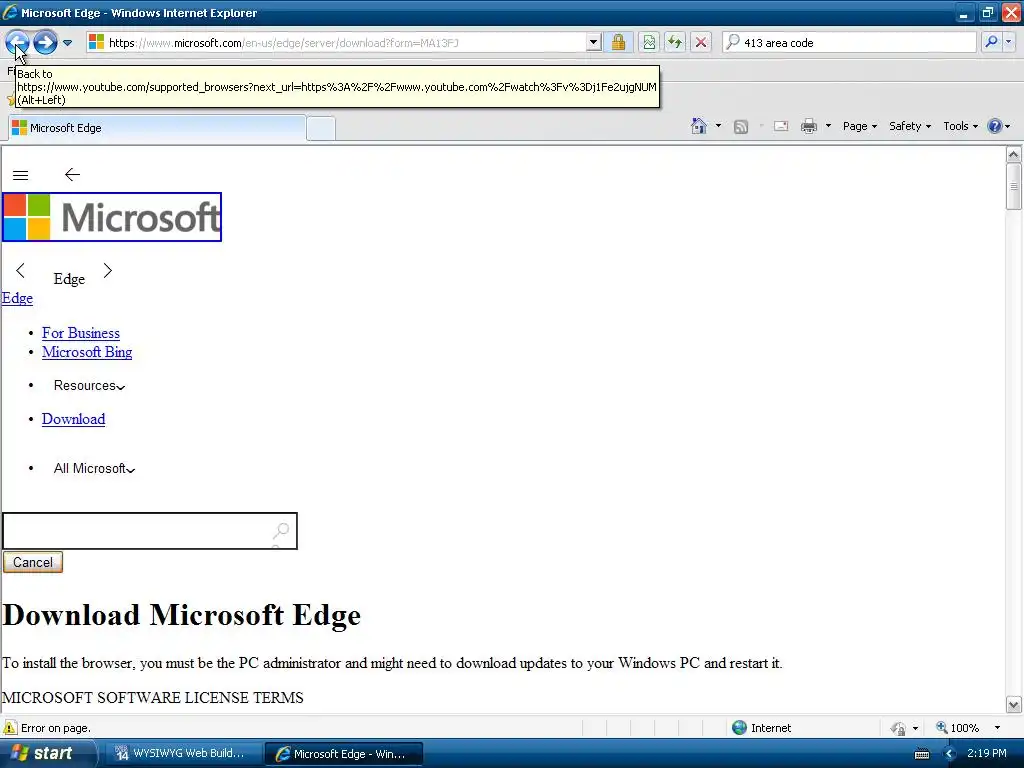The width and height of the screenshot is (1024, 768).
Task: Click the blue Help question icon
Action: tap(995, 126)
